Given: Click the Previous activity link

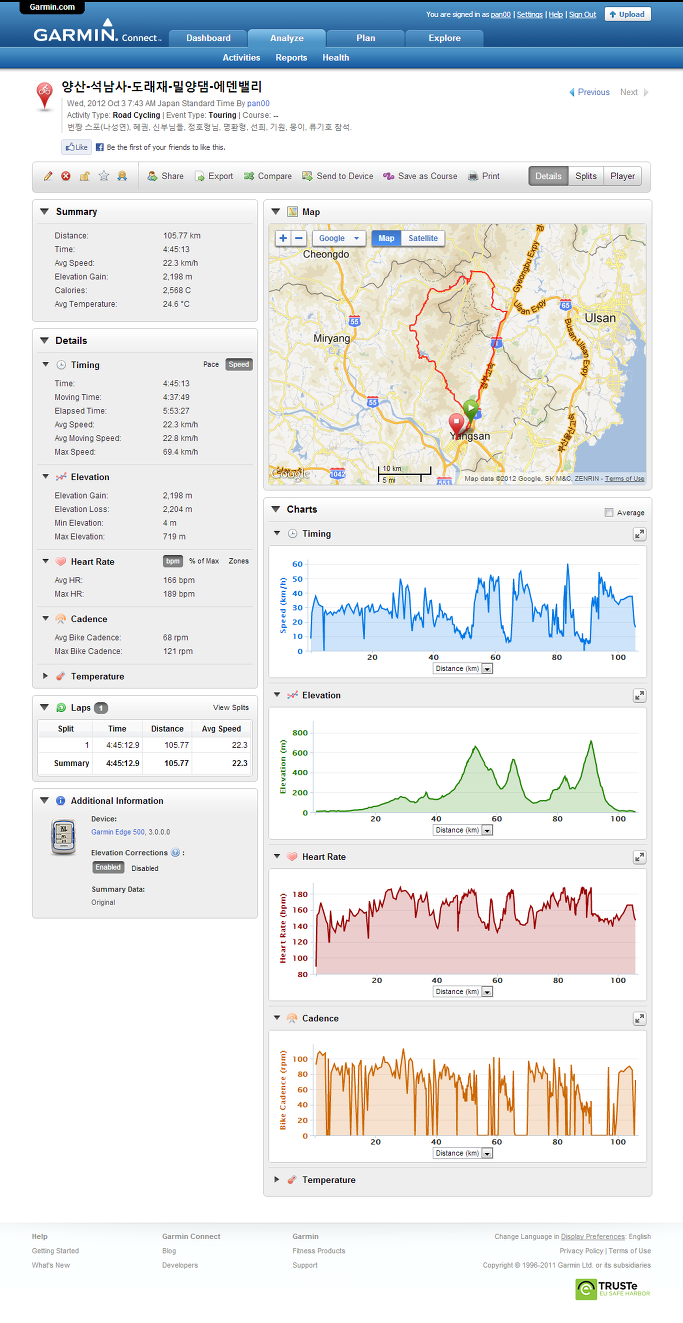Looking at the screenshot, I should (590, 92).
